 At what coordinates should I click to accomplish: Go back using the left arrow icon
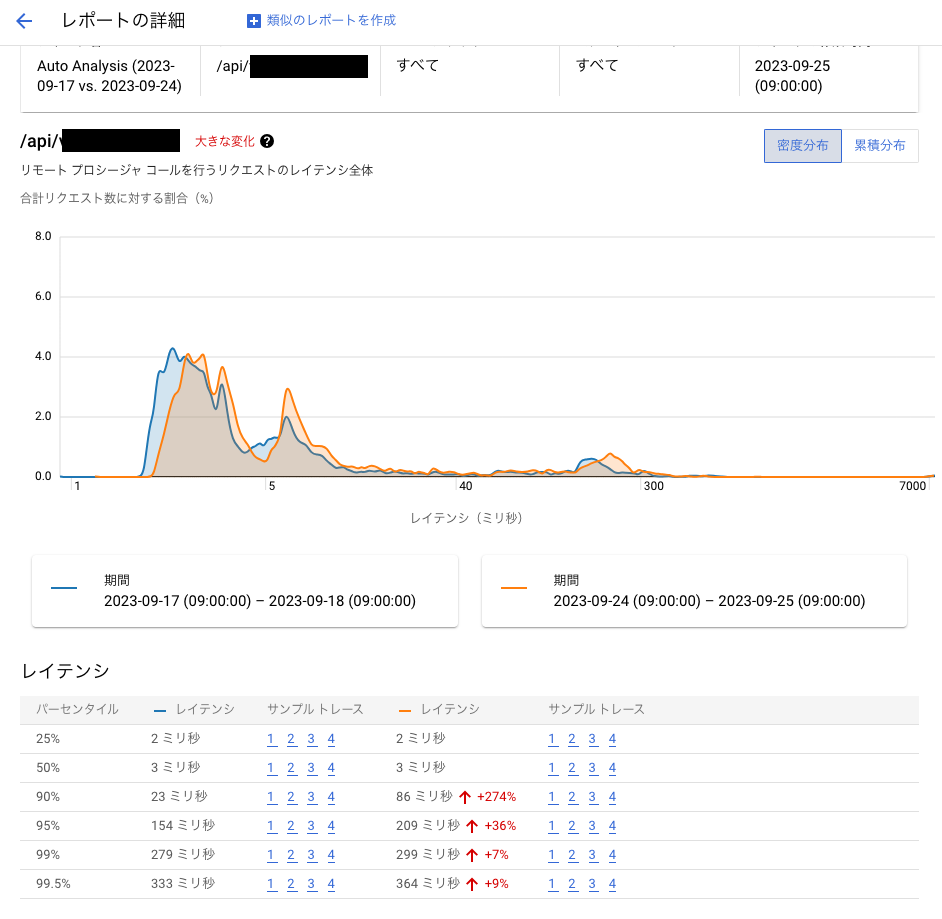24,21
